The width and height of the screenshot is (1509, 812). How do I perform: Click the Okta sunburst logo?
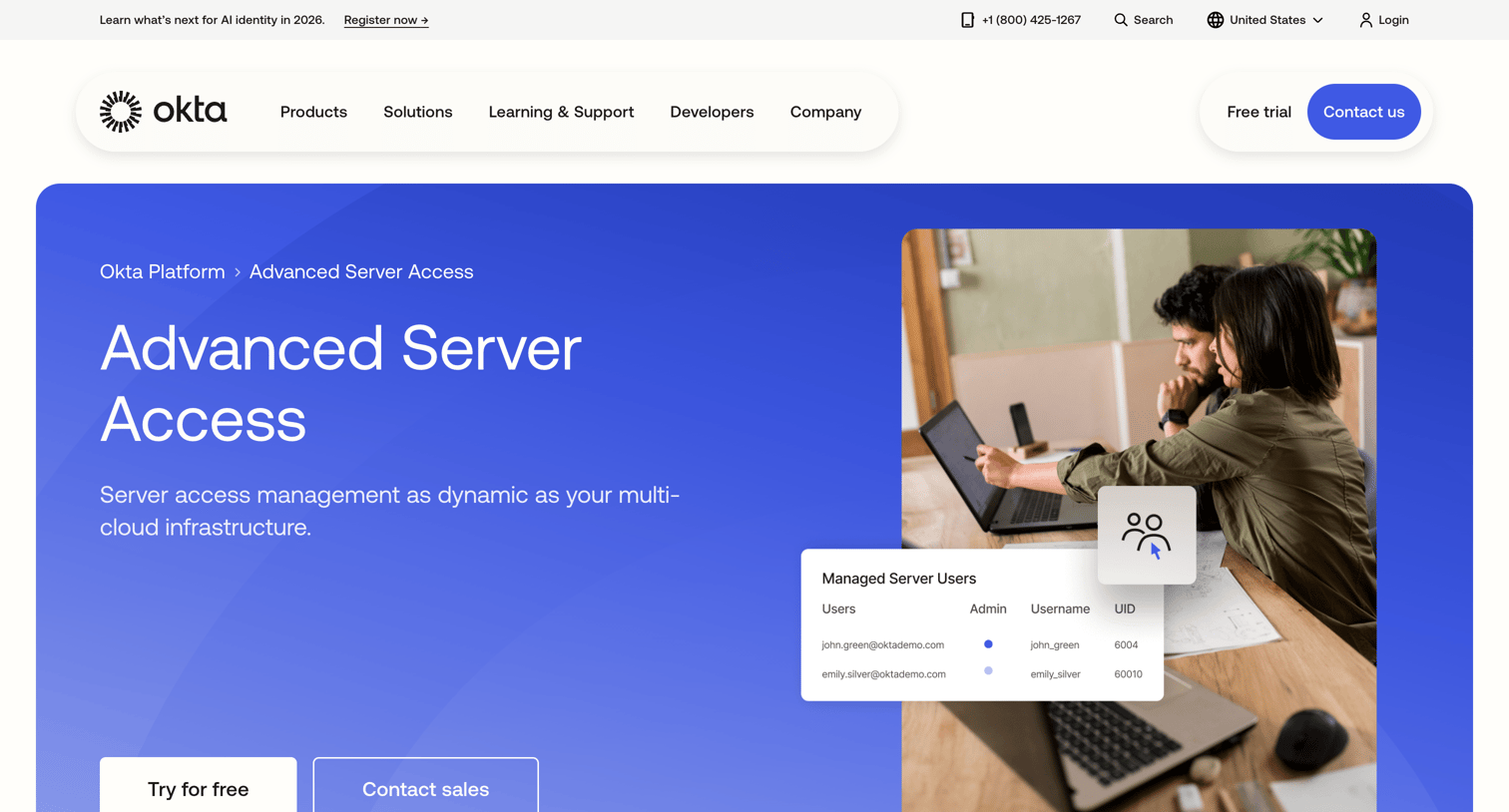(121, 112)
